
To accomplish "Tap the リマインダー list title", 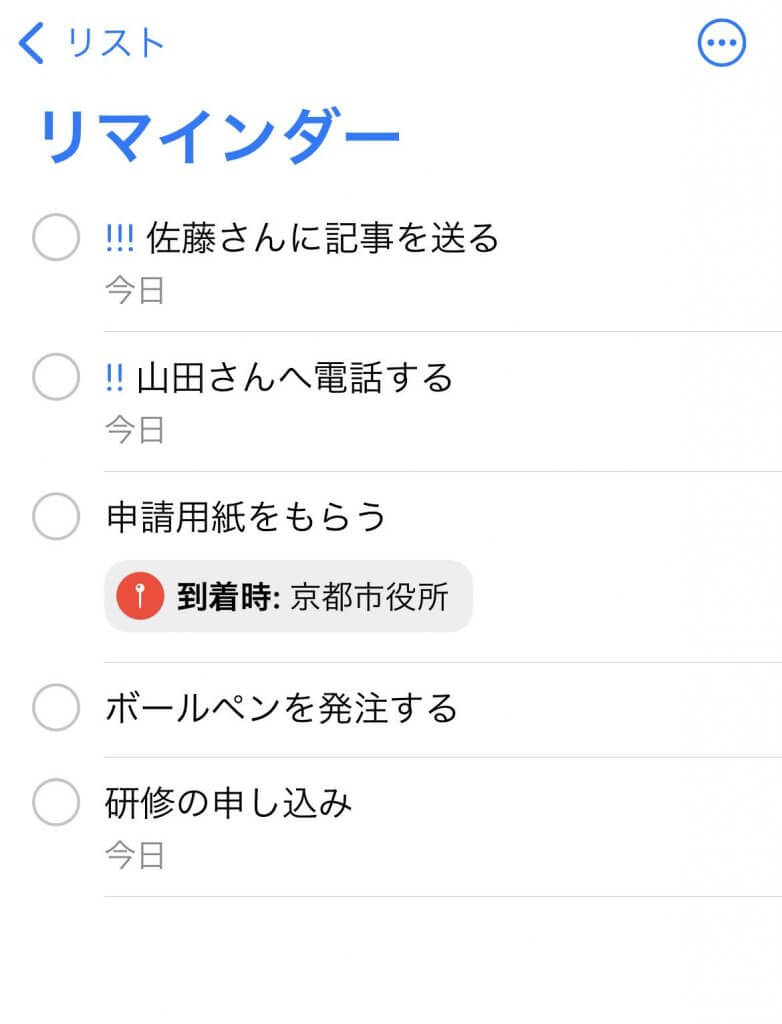I will click(219, 136).
